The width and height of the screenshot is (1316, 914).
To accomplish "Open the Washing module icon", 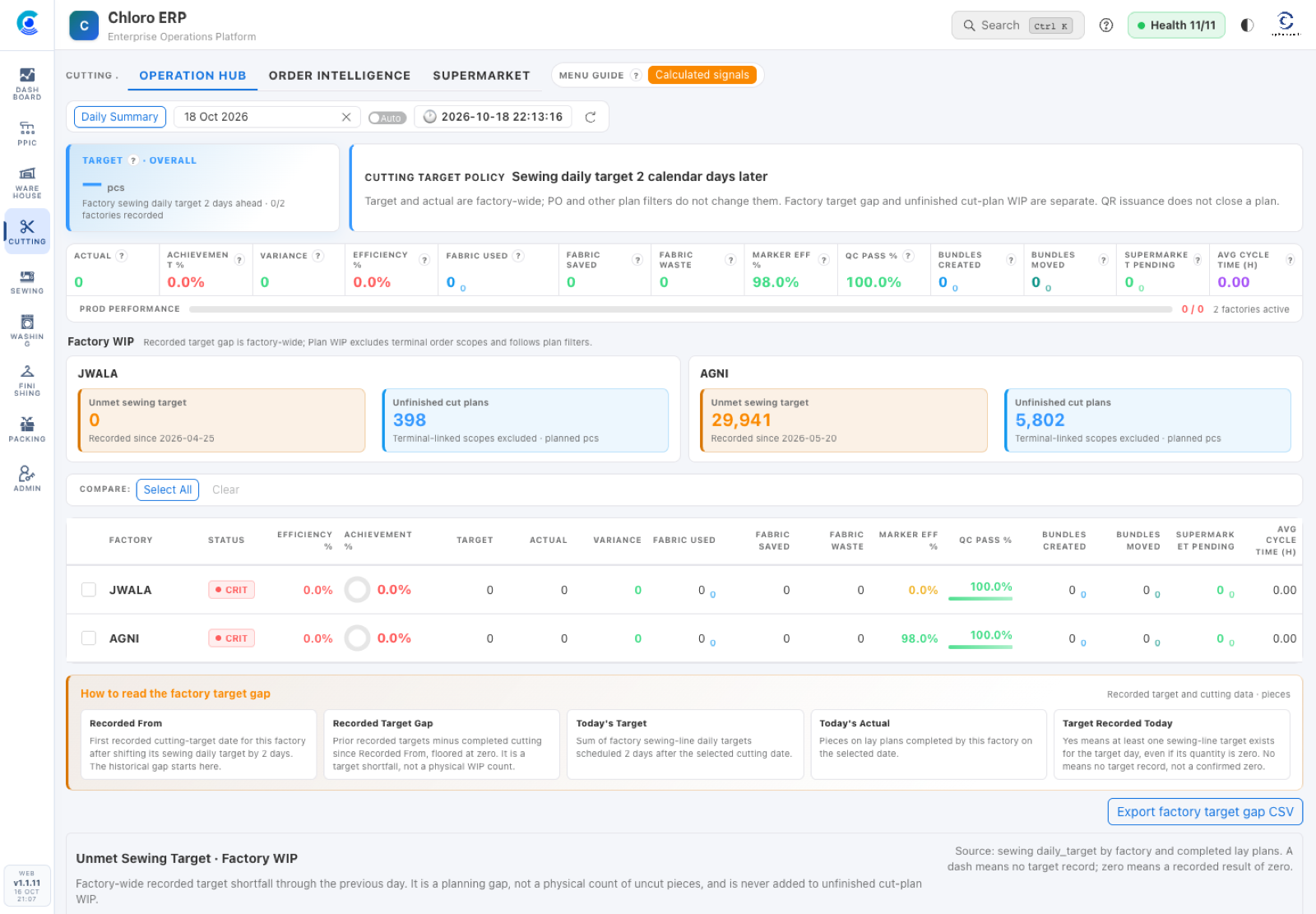I will pos(27,328).
